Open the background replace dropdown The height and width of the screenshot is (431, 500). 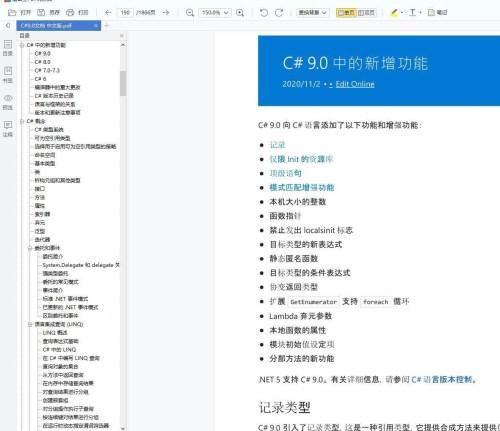(312, 13)
